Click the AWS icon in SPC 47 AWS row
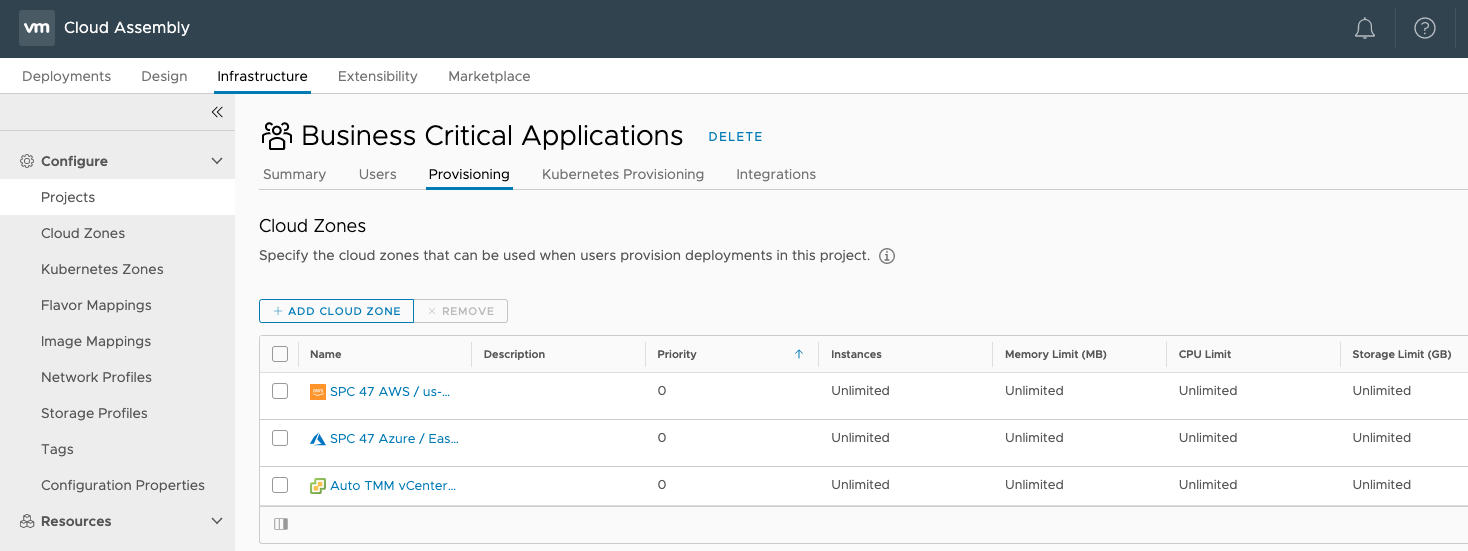Viewport: 1468px width, 551px height. [318, 392]
